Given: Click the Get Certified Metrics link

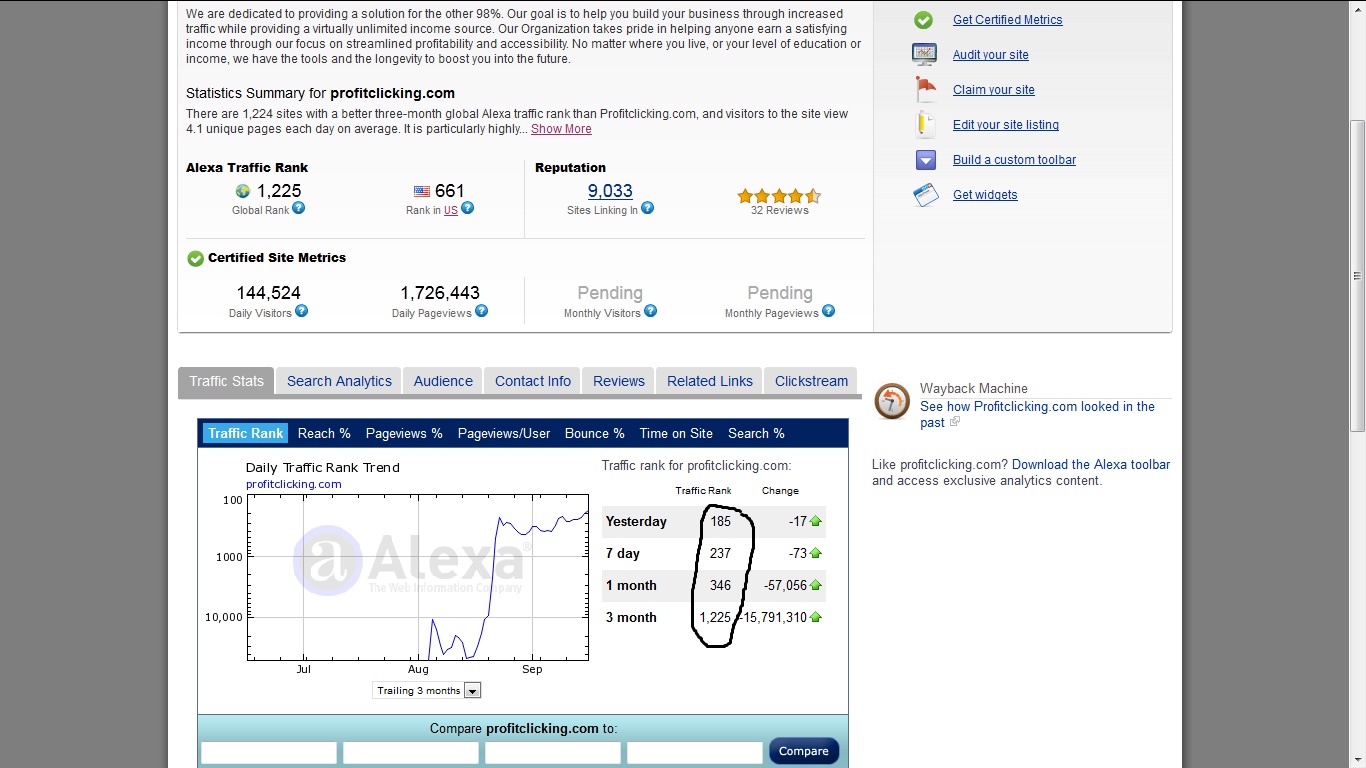Looking at the screenshot, I should pos(1007,20).
